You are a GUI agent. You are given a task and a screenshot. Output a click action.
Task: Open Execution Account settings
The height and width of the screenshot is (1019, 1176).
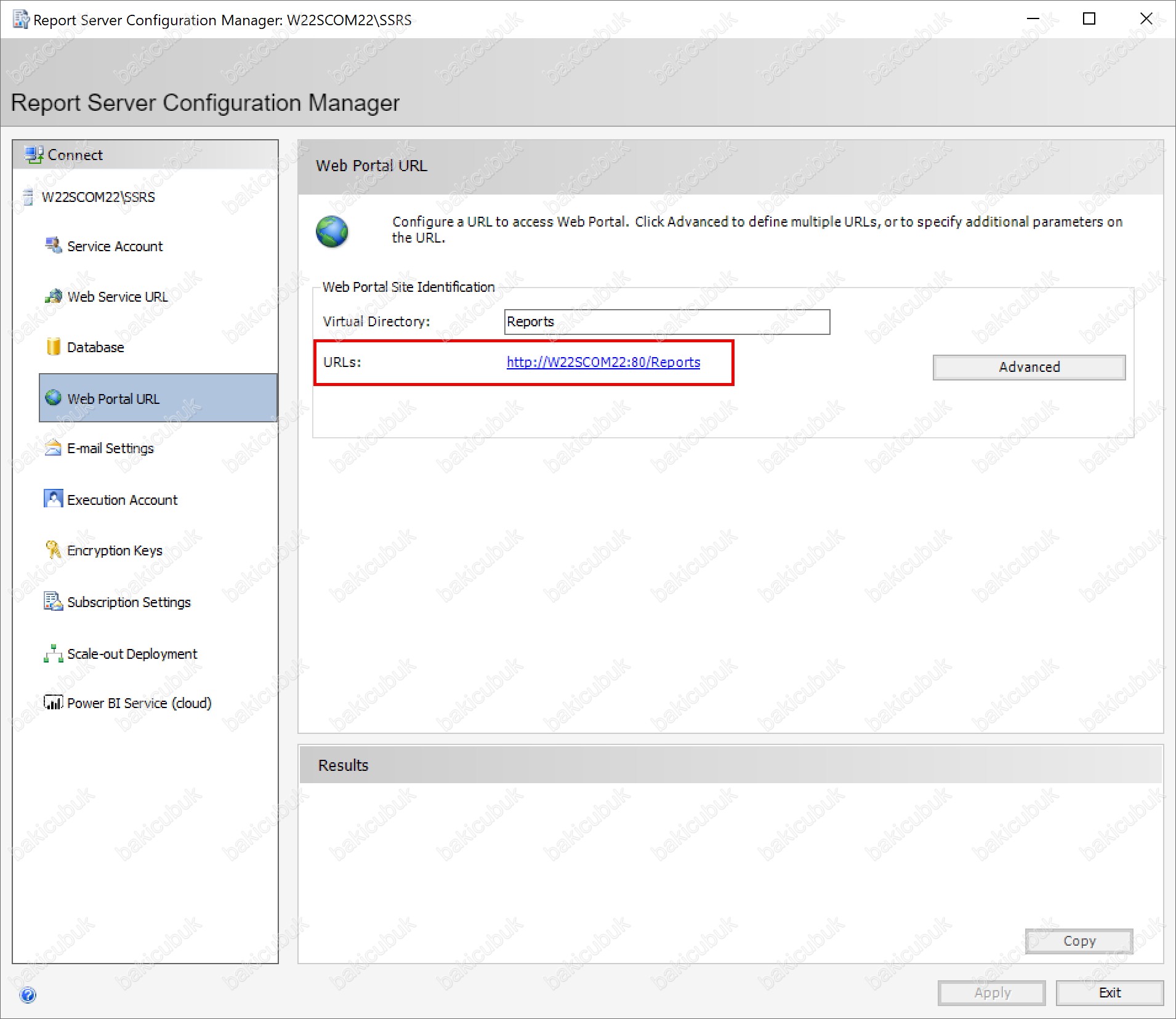click(x=122, y=500)
